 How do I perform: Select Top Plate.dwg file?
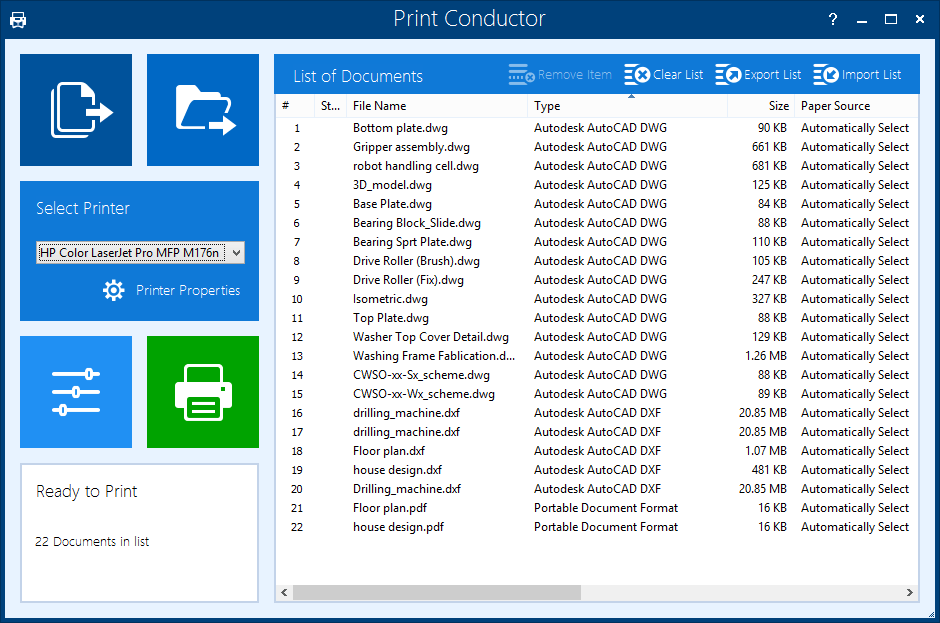click(391, 318)
